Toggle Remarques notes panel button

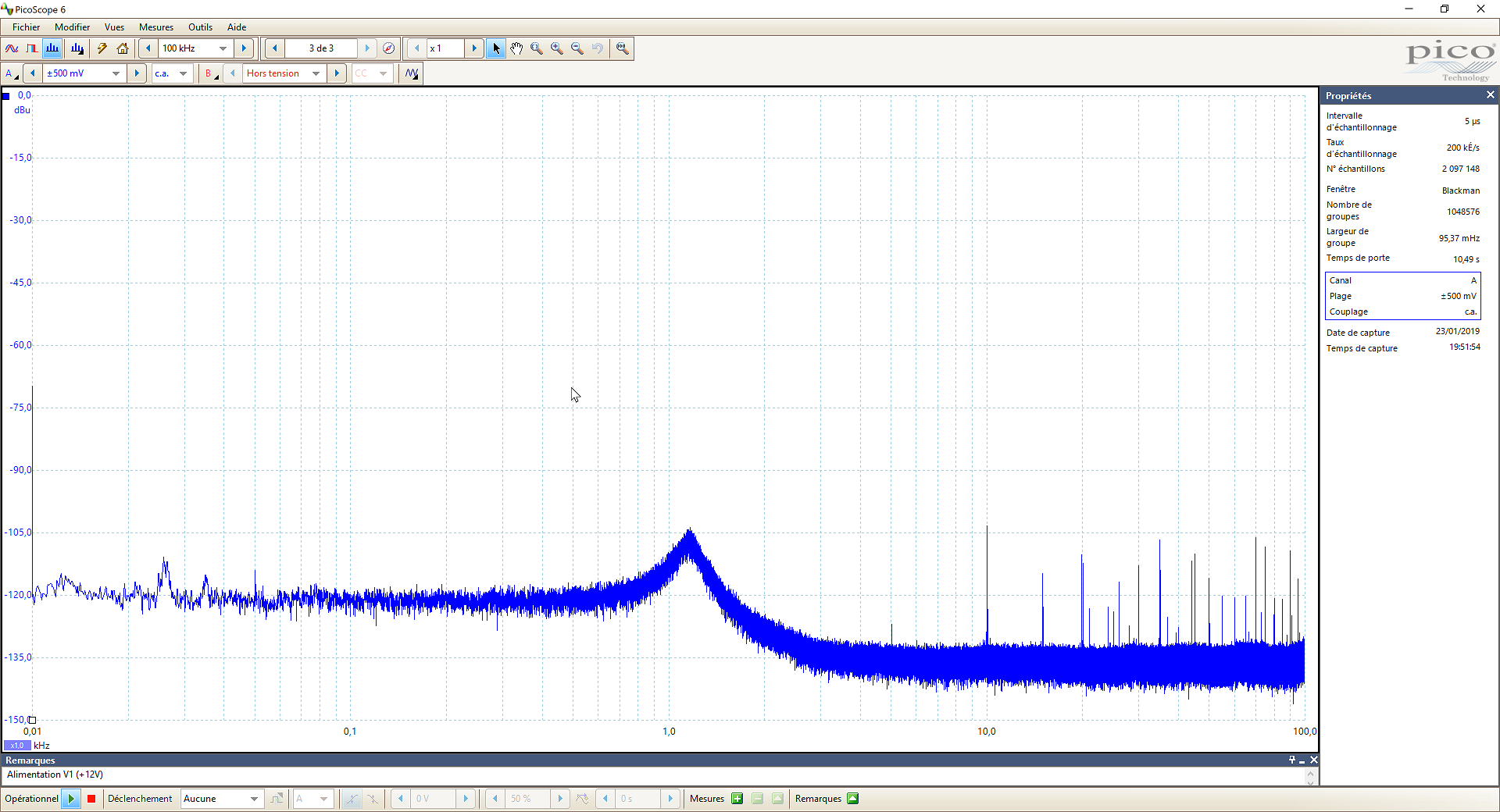tap(853, 799)
